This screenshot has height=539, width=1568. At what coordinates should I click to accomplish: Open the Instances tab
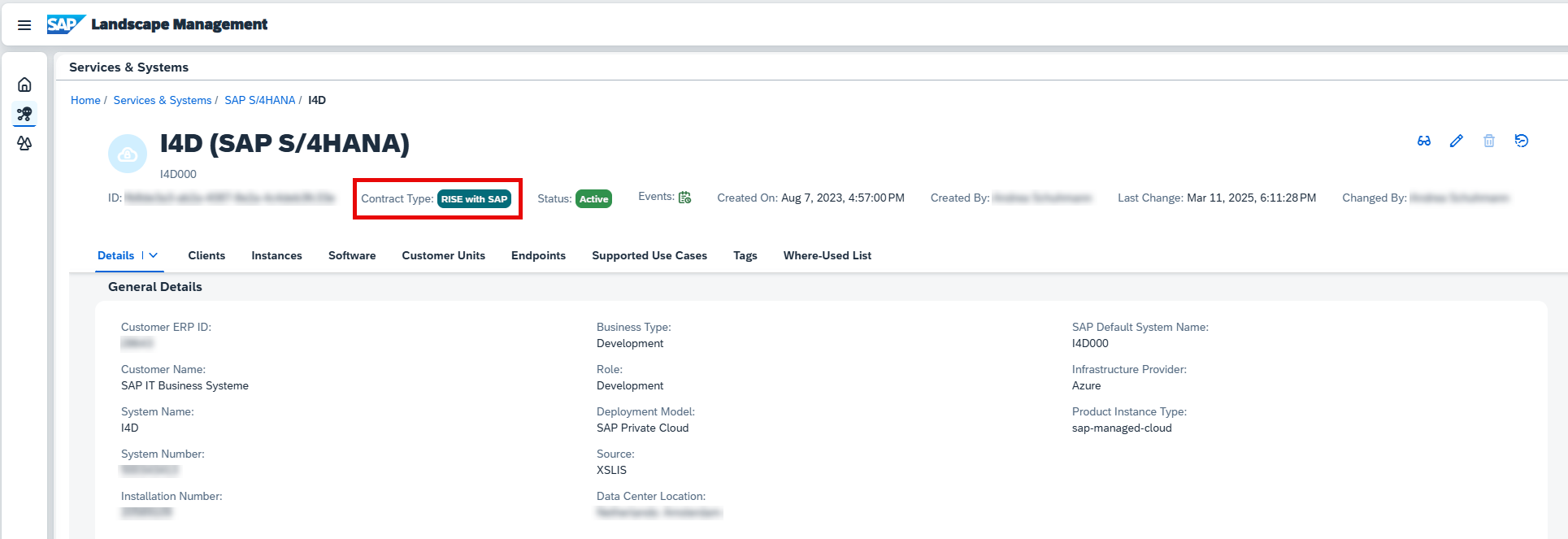pyautogui.click(x=276, y=255)
